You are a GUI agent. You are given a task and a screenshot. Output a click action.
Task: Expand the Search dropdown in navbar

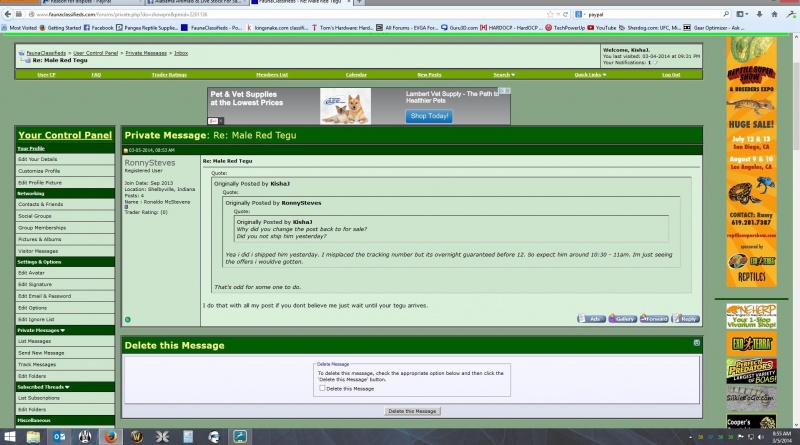click(x=504, y=75)
